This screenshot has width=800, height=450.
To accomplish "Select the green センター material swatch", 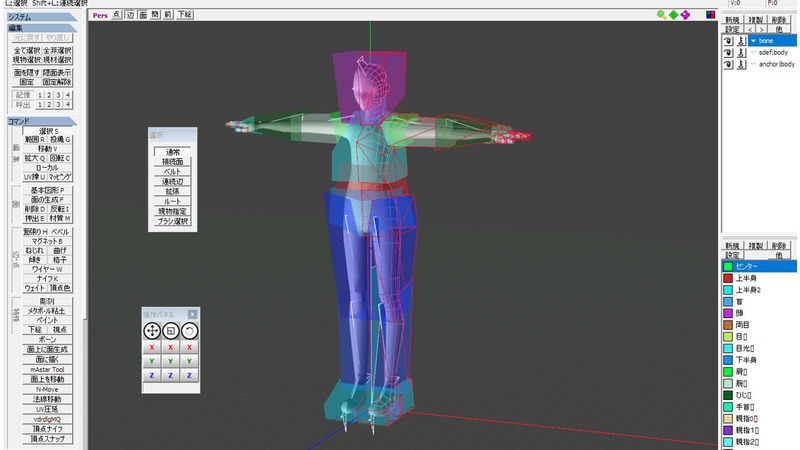I will click(728, 266).
